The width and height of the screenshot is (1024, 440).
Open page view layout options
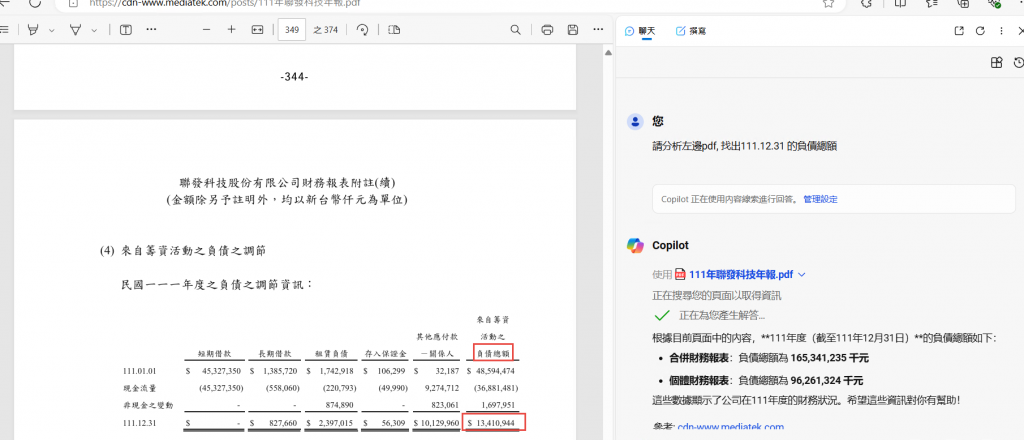(x=394, y=29)
